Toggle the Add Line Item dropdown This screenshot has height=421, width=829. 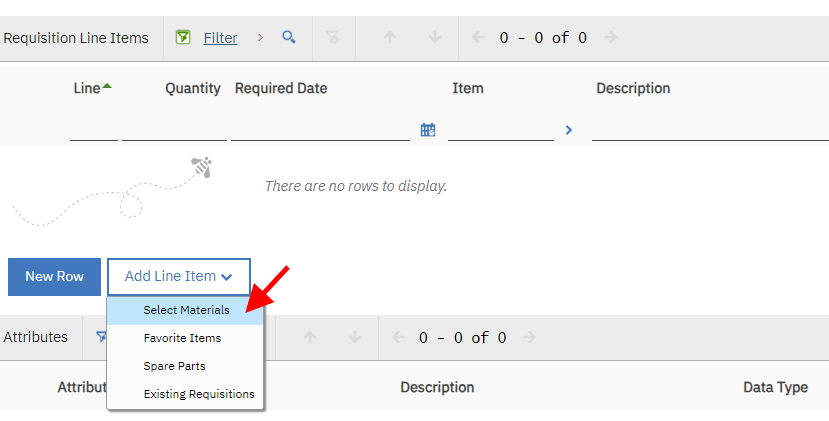pos(179,277)
